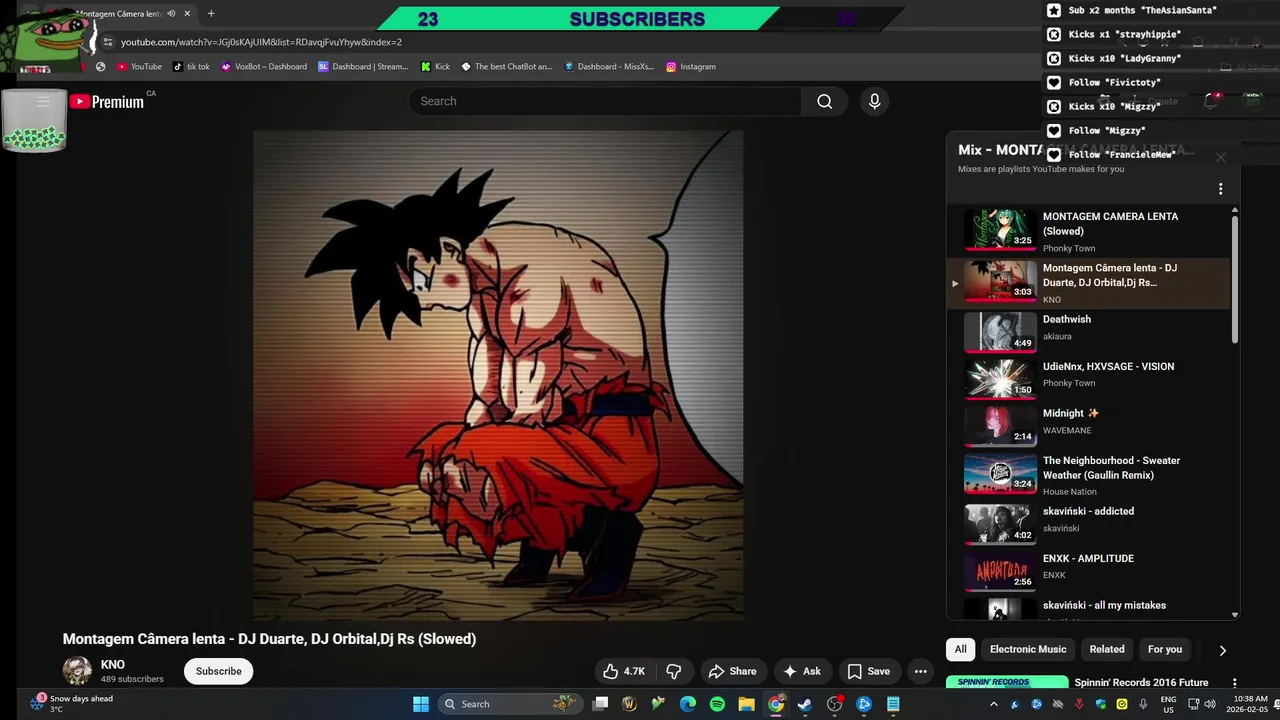This screenshot has width=1280, height=720.
Task: Open the Dashboard - MissXs bookmark
Action: click(x=609, y=66)
